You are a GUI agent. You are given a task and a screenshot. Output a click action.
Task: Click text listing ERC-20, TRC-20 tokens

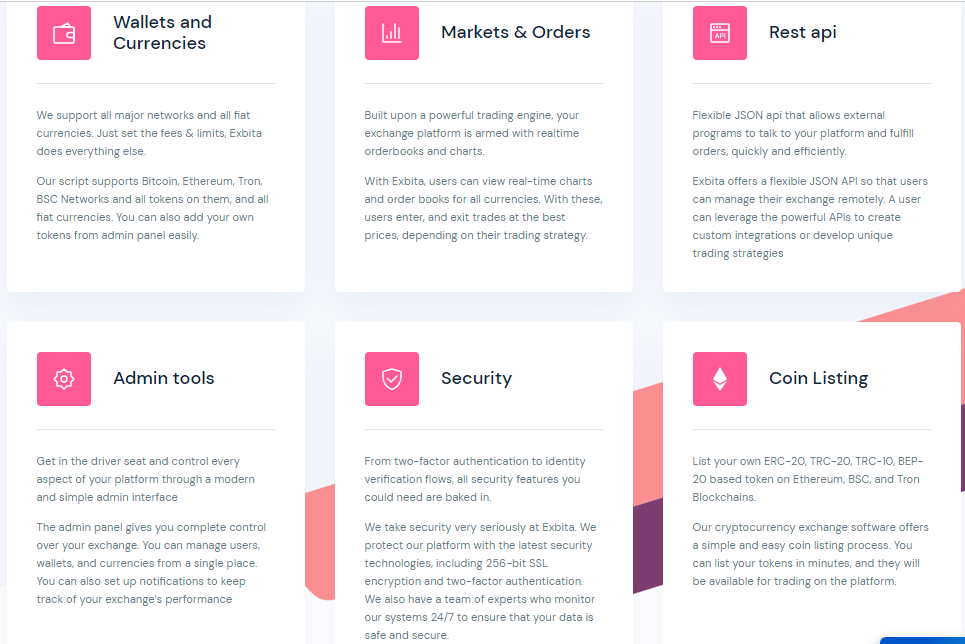pyautogui.click(x=807, y=479)
